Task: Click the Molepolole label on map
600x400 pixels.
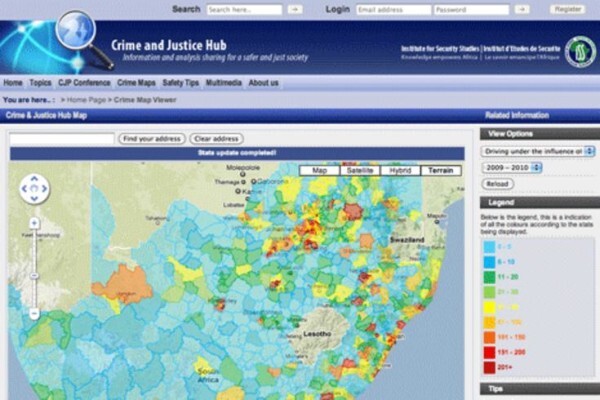Action: click(243, 167)
